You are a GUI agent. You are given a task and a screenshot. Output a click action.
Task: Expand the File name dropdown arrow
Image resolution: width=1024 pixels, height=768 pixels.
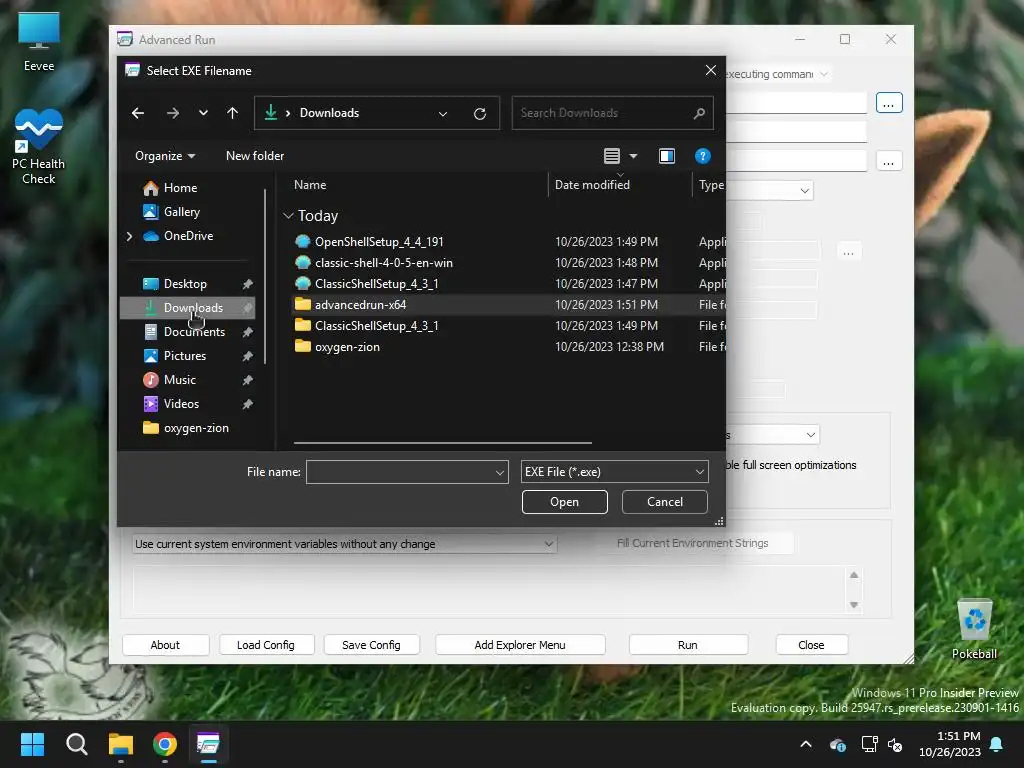point(500,472)
